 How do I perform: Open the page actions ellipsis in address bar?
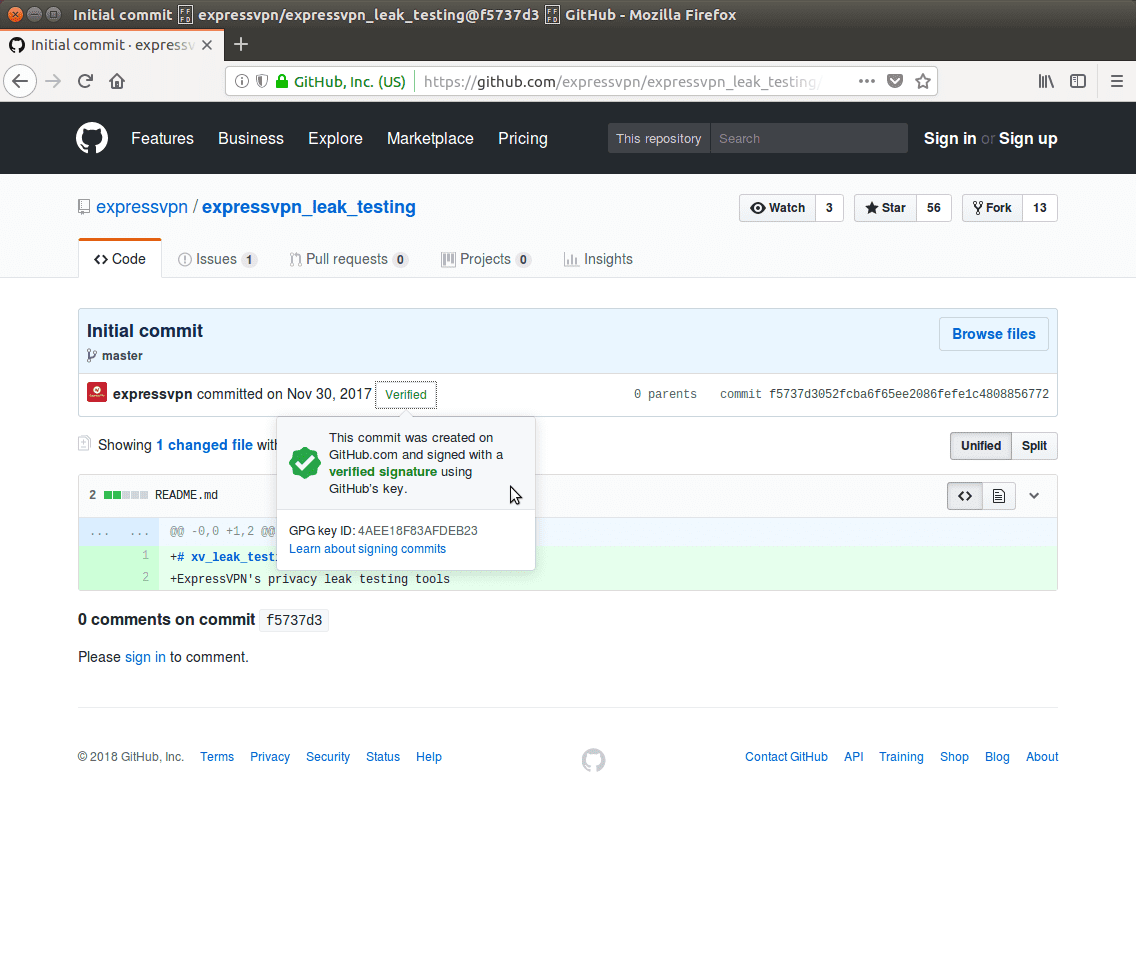tap(866, 81)
